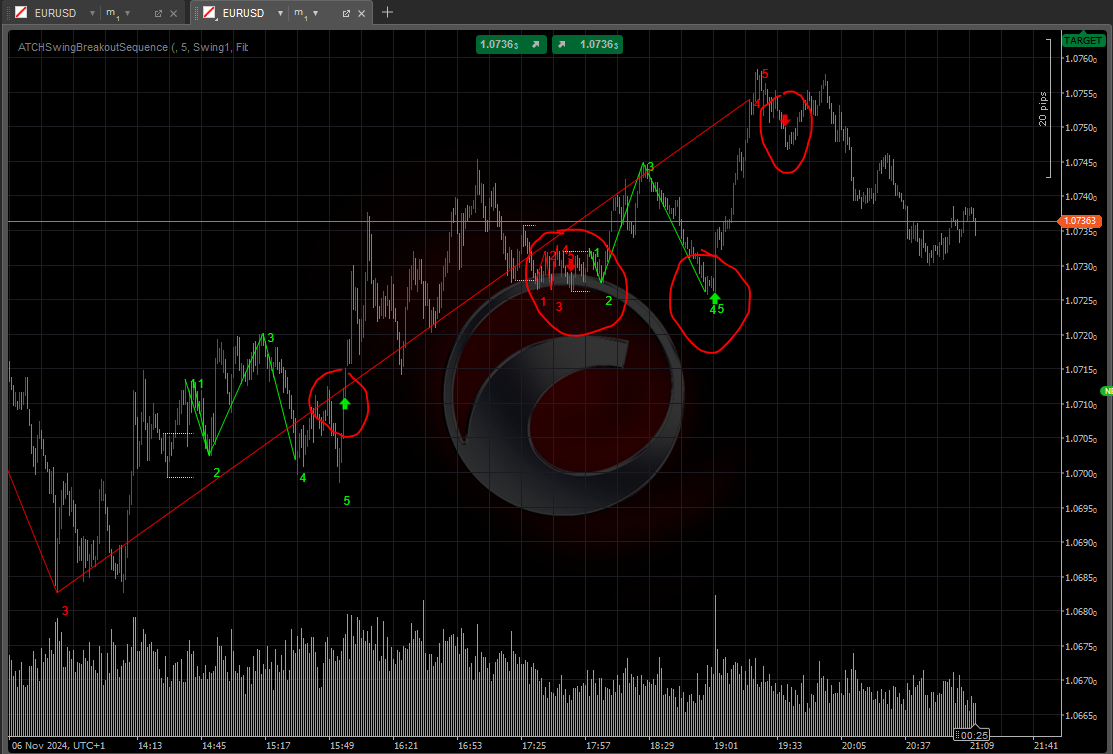Click the left 1.0736 sell quick-trade button
Image resolution: width=1113 pixels, height=754 pixels.
511,44
